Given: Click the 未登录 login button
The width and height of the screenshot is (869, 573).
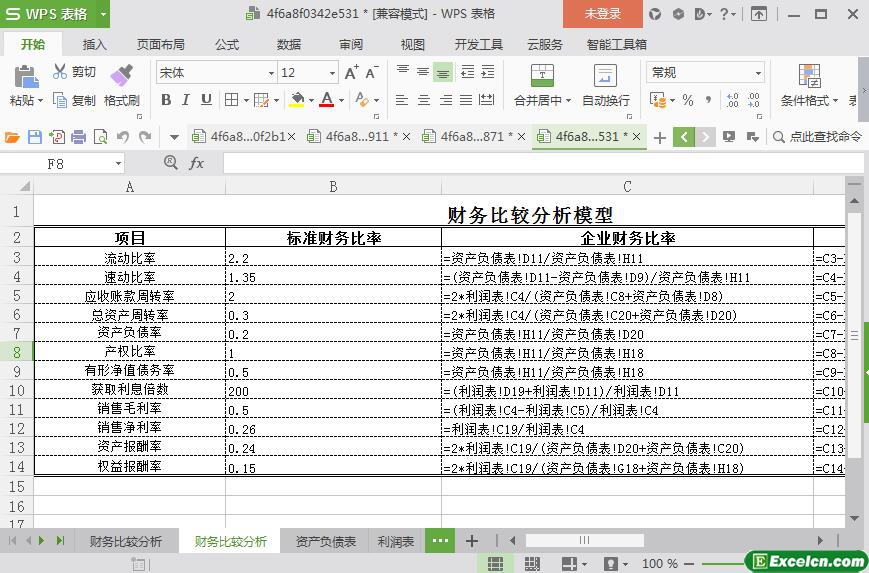Looking at the screenshot, I should click(x=602, y=14).
